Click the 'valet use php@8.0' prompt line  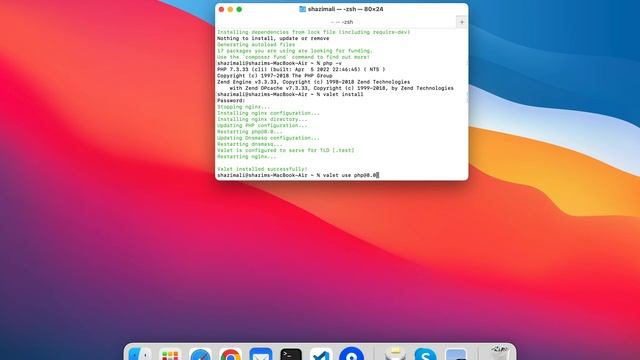coord(298,175)
